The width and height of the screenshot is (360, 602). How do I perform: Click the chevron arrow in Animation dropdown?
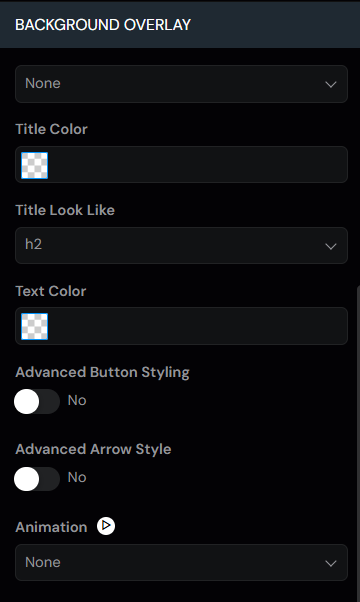point(330,563)
